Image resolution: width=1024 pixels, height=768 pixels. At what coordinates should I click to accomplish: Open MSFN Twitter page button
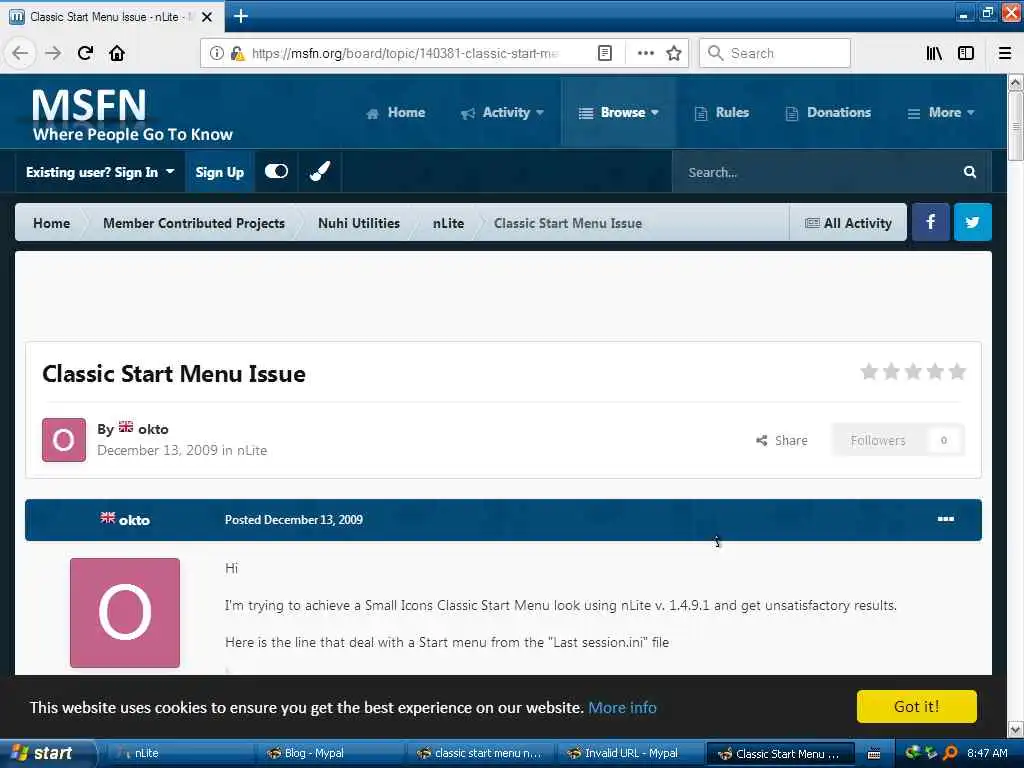pyautogui.click(x=972, y=223)
